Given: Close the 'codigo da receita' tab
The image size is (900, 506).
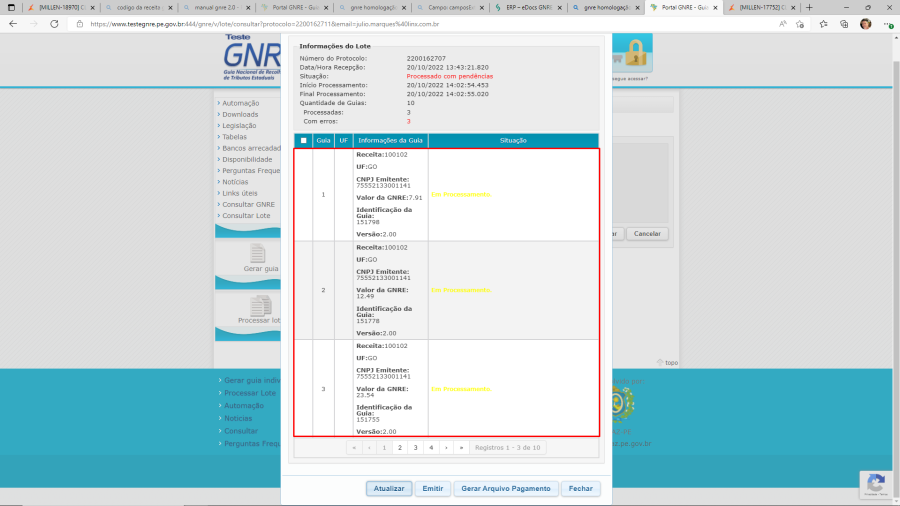Looking at the screenshot, I should coord(170,7).
